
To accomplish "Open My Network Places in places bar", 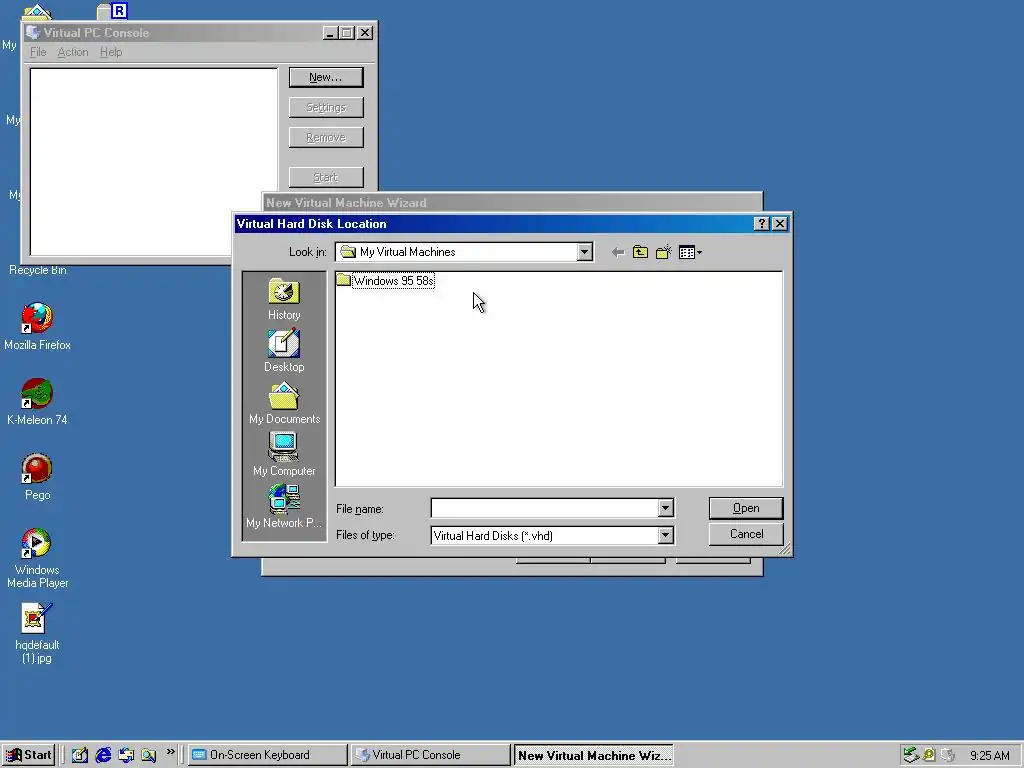I will [x=284, y=506].
